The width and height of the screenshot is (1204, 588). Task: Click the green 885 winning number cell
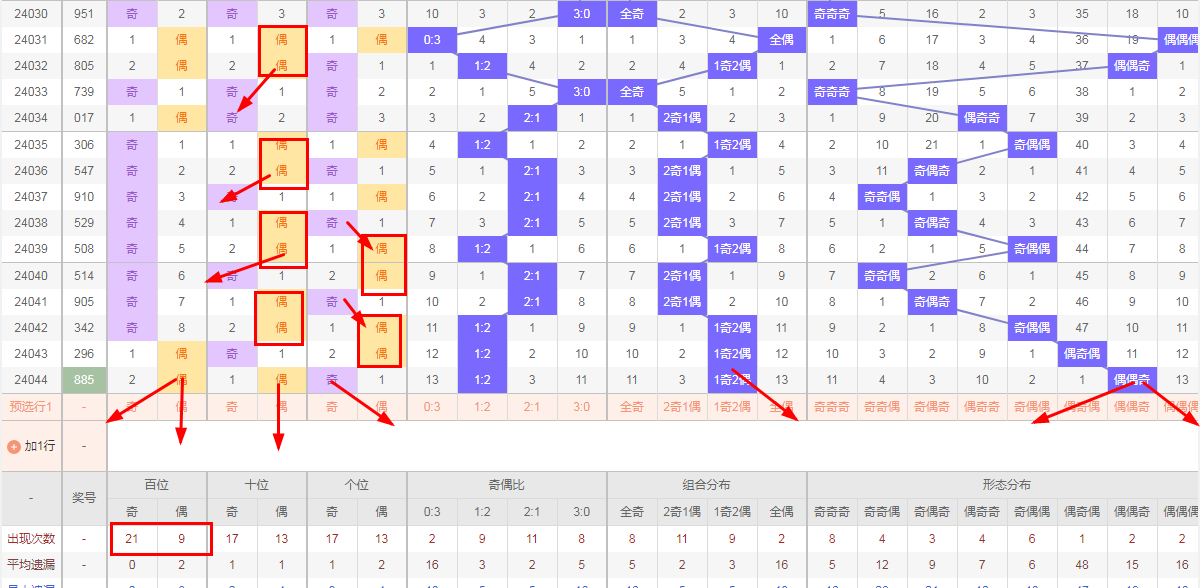click(84, 380)
